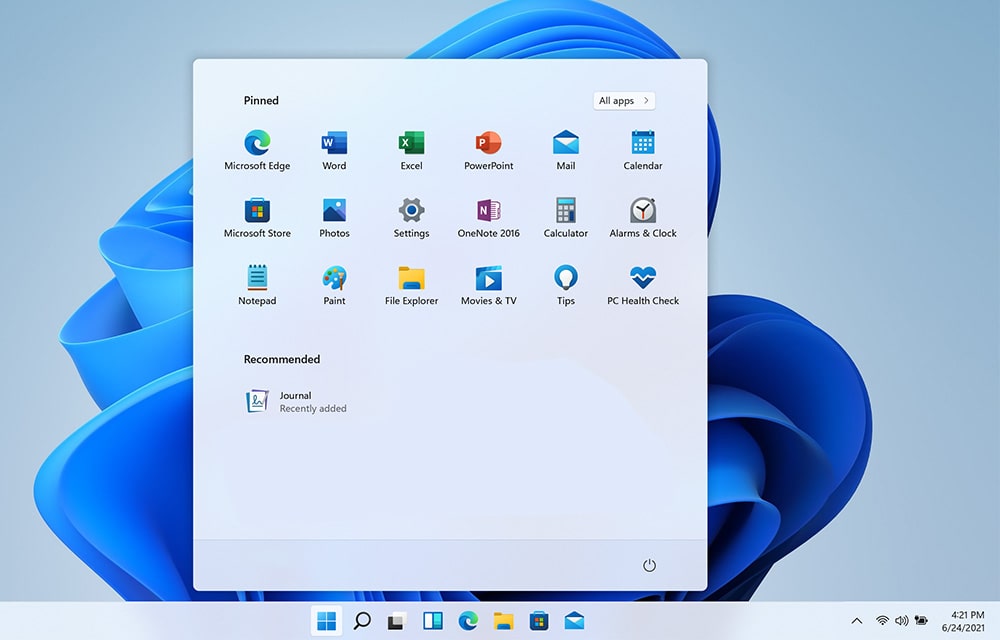Open File Explorer from the taskbar
1000x640 pixels.
point(504,620)
